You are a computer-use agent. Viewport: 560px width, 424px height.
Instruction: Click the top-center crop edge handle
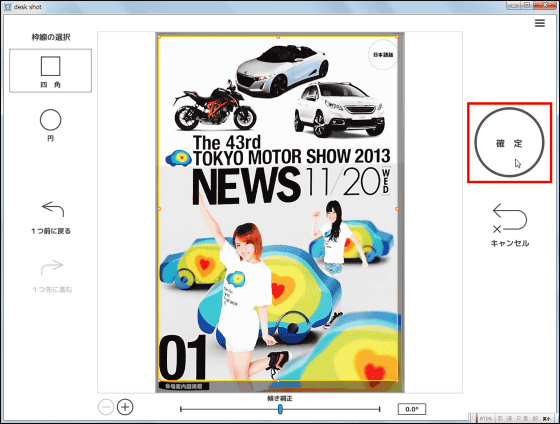[278, 37]
